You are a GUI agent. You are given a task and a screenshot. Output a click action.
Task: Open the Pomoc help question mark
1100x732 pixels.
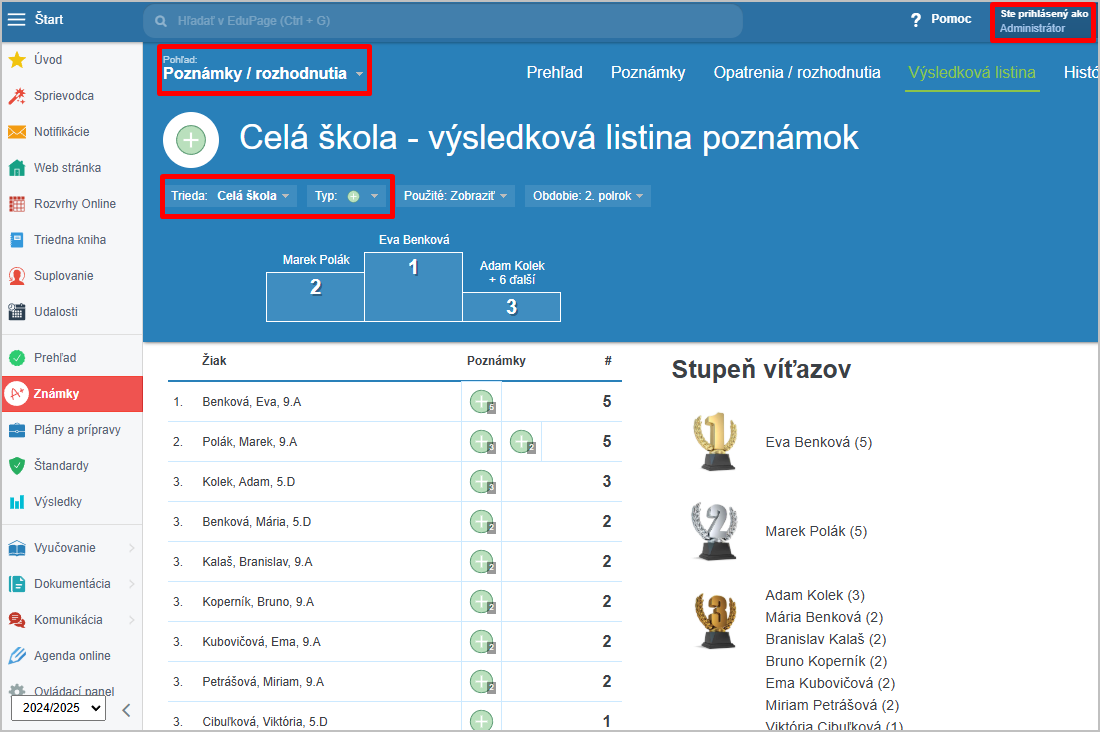click(x=915, y=20)
